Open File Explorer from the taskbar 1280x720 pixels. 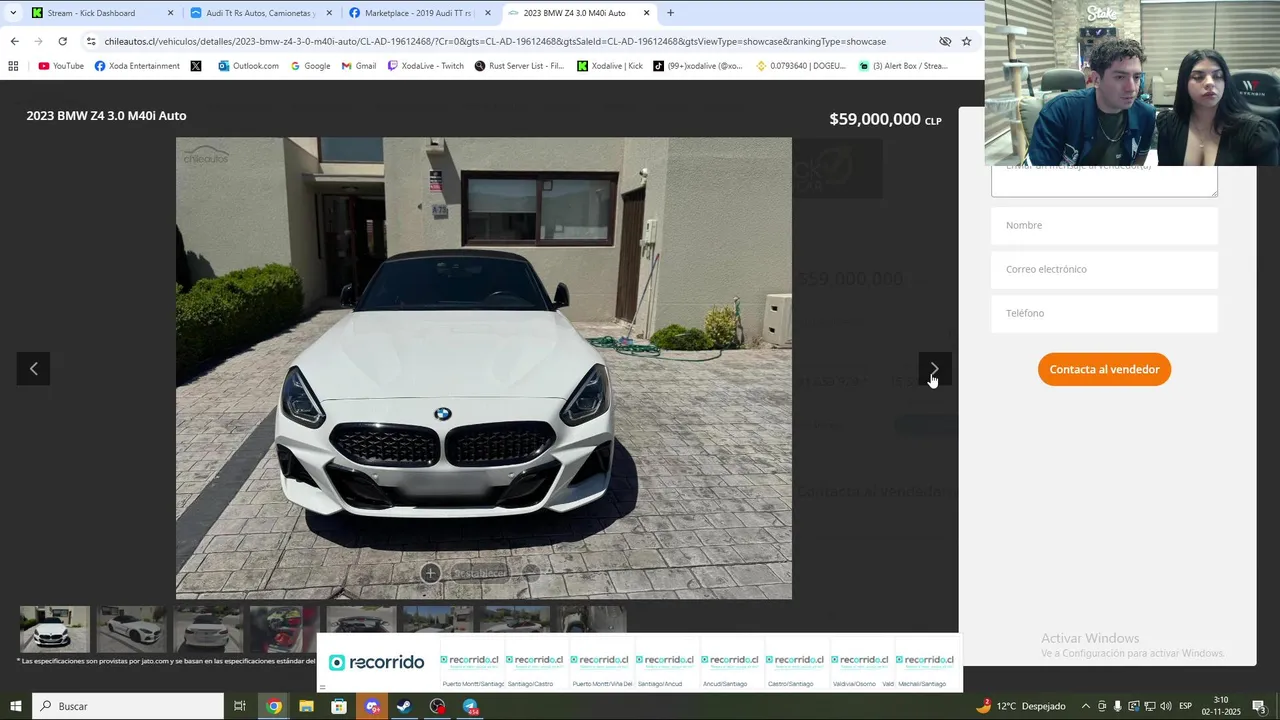point(306,706)
